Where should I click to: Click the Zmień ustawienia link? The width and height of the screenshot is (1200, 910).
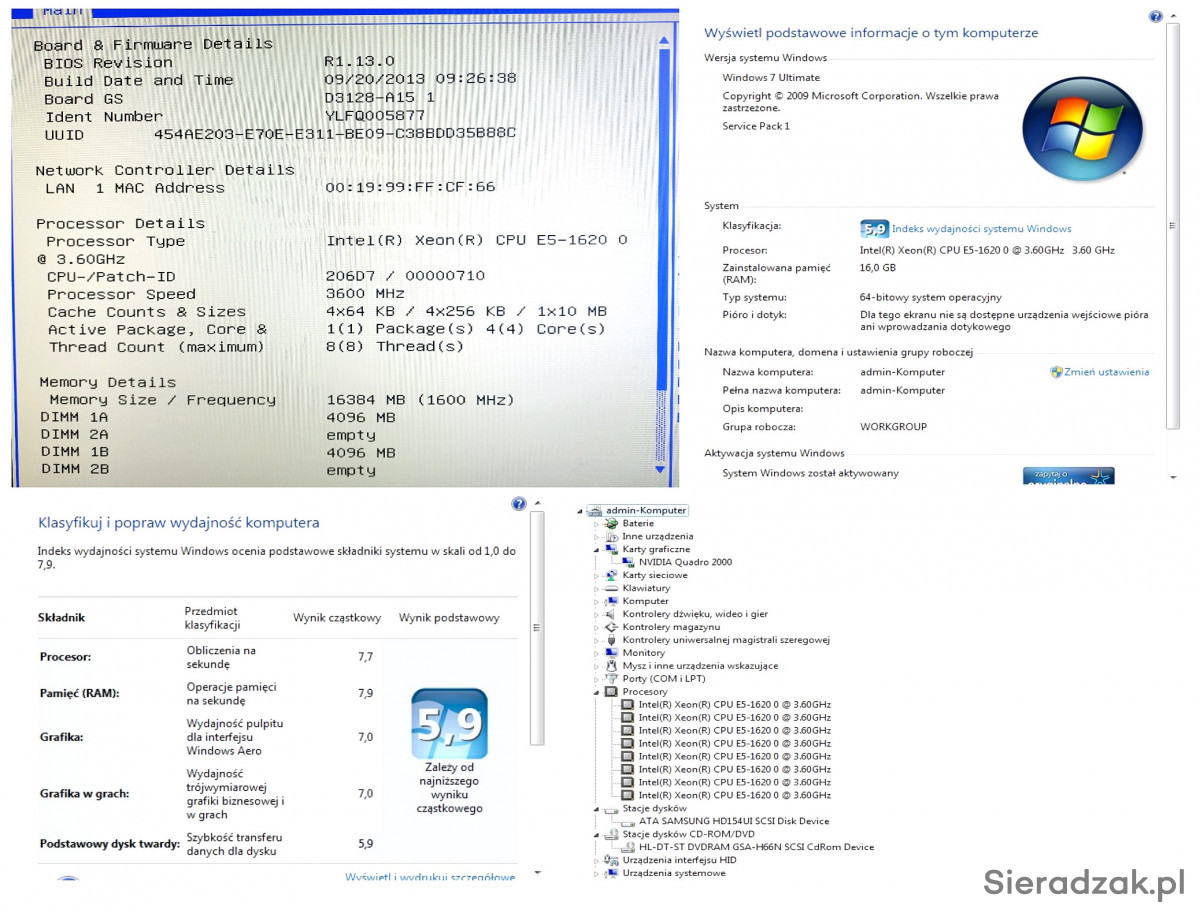click(x=1106, y=372)
